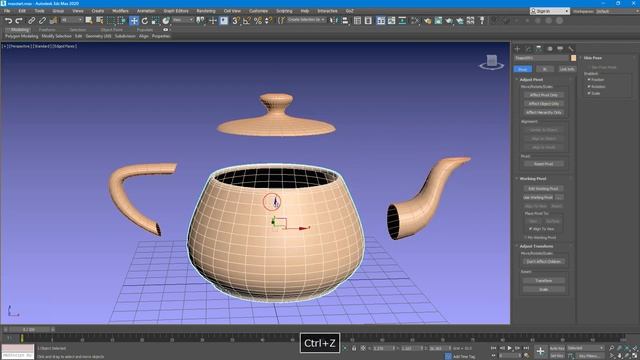640x360 pixels.
Task: Click Affect Object Only button
Action: coord(544,104)
